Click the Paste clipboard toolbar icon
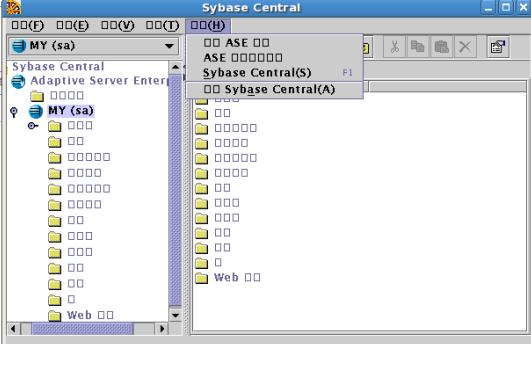The height and width of the screenshot is (384, 531). pyautogui.click(x=441, y=47)
